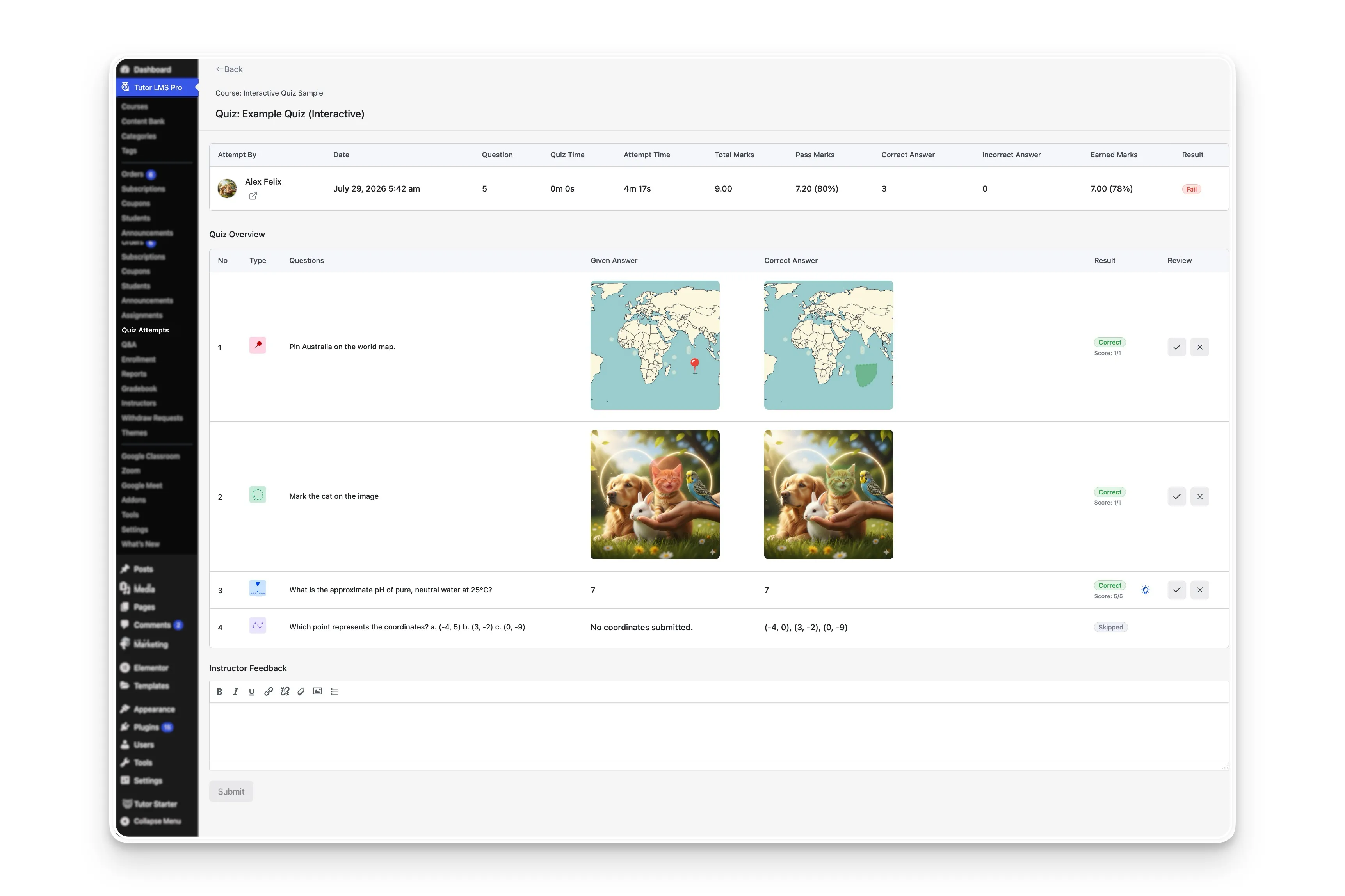Viewport: 1345px width, 896px height.
Task: Select Quiz Attempts in the sidebar
Action: (x=145, y=330)
